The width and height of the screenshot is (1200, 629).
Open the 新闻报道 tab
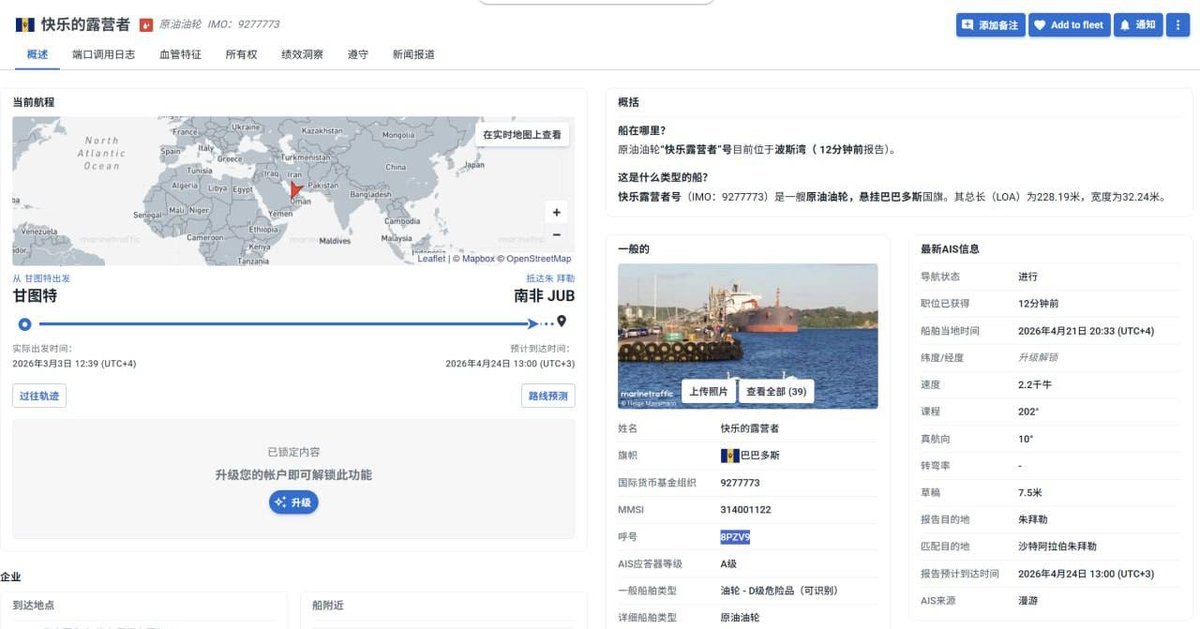[413, 54]
